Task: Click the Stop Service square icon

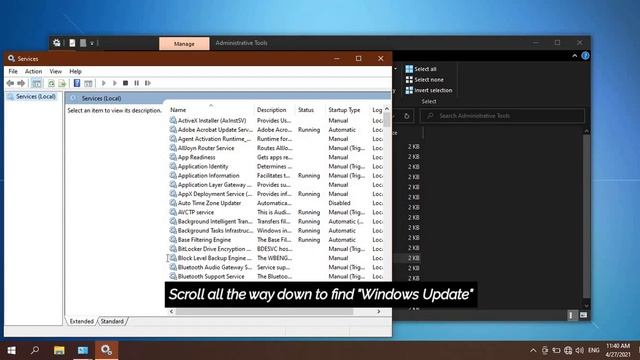Action: pos(125,83)
